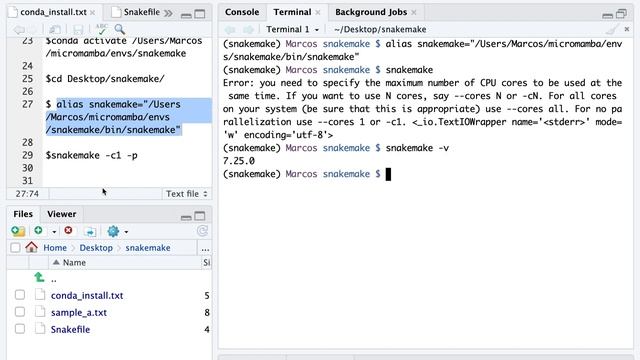Click the Size column header
Image resolution: width=640 pixels, height=360 pixels.
(x=207, y=262)
